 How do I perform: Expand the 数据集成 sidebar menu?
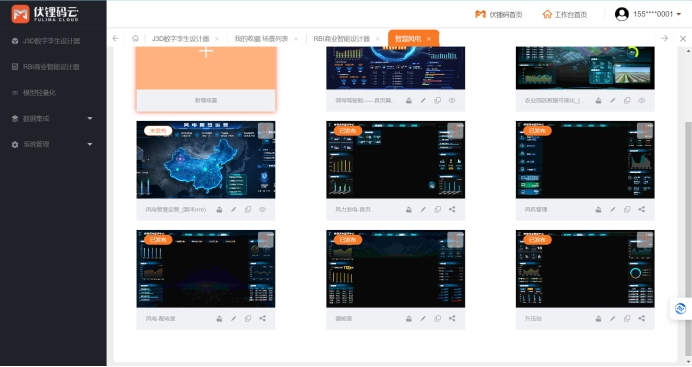pos(53,118)
